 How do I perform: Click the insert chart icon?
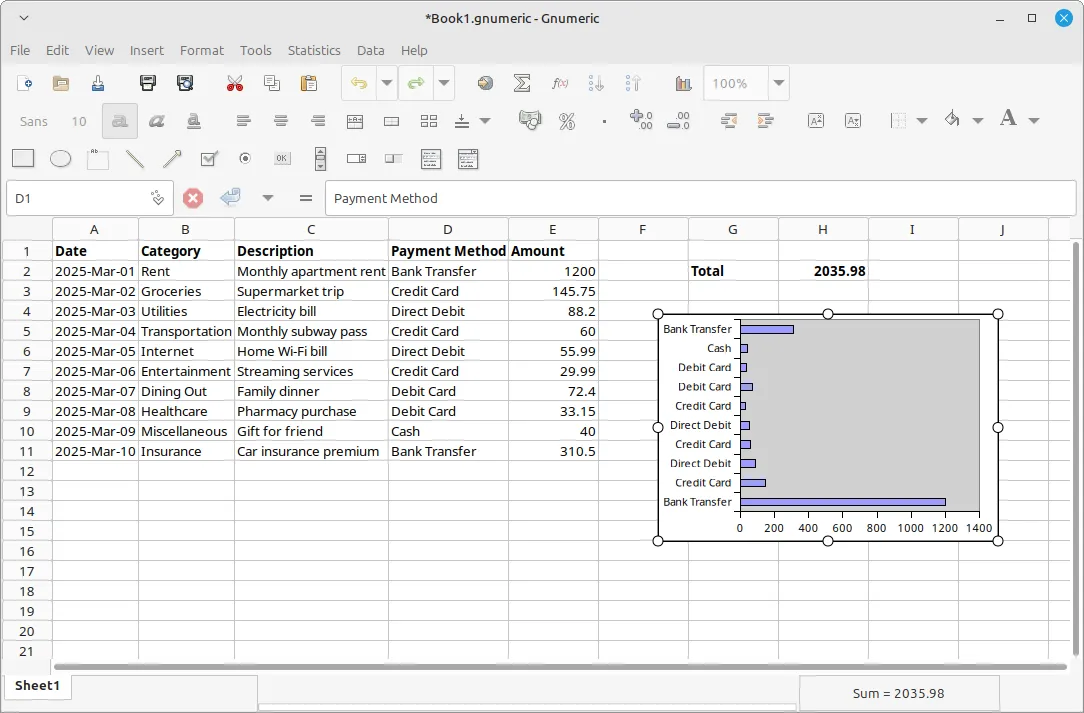coord(684,84)
